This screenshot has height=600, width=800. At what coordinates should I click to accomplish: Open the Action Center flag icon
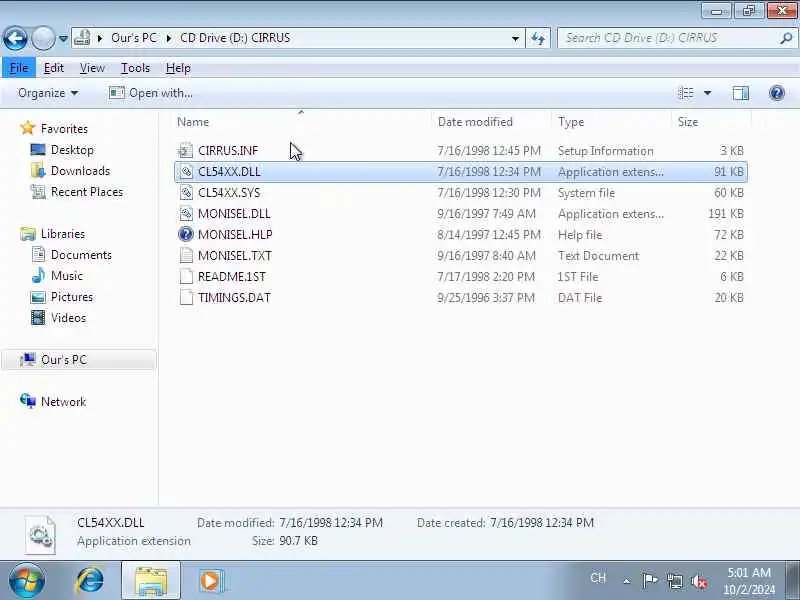[x=649, y=581]
